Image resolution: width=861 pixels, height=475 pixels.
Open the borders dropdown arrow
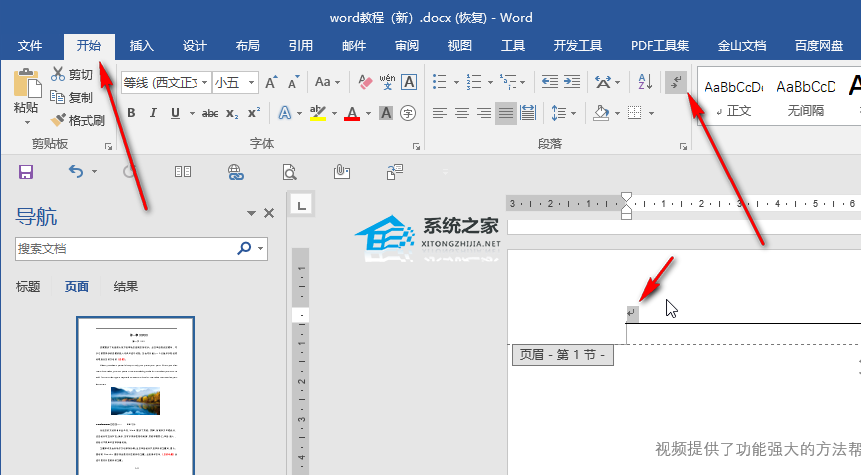coord(651,113)
